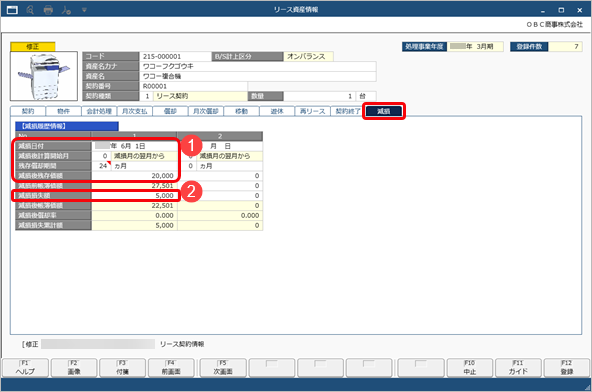Click the F2 画像 button

(74, 367)
